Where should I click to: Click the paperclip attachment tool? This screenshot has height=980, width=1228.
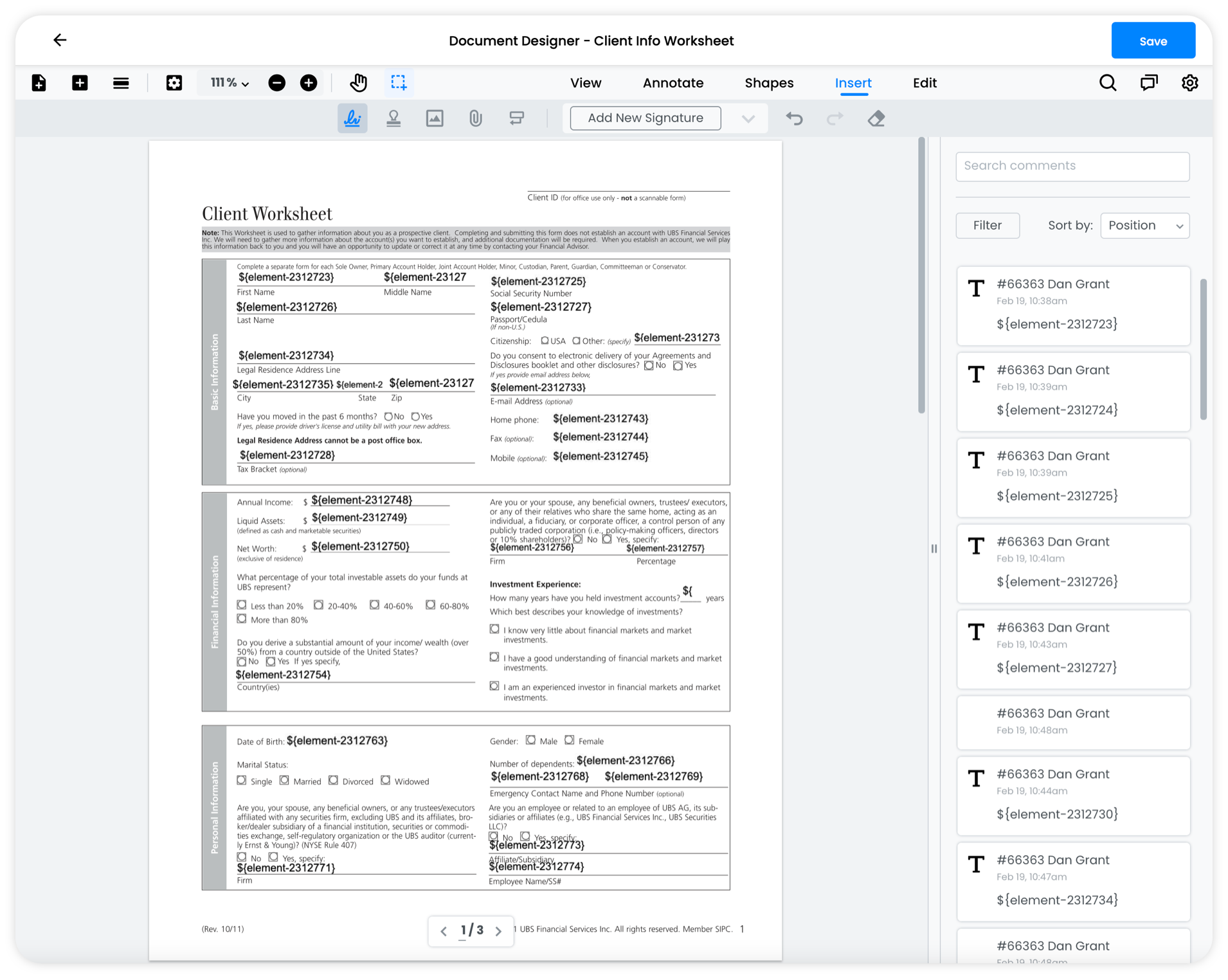[x=476, y=118]
